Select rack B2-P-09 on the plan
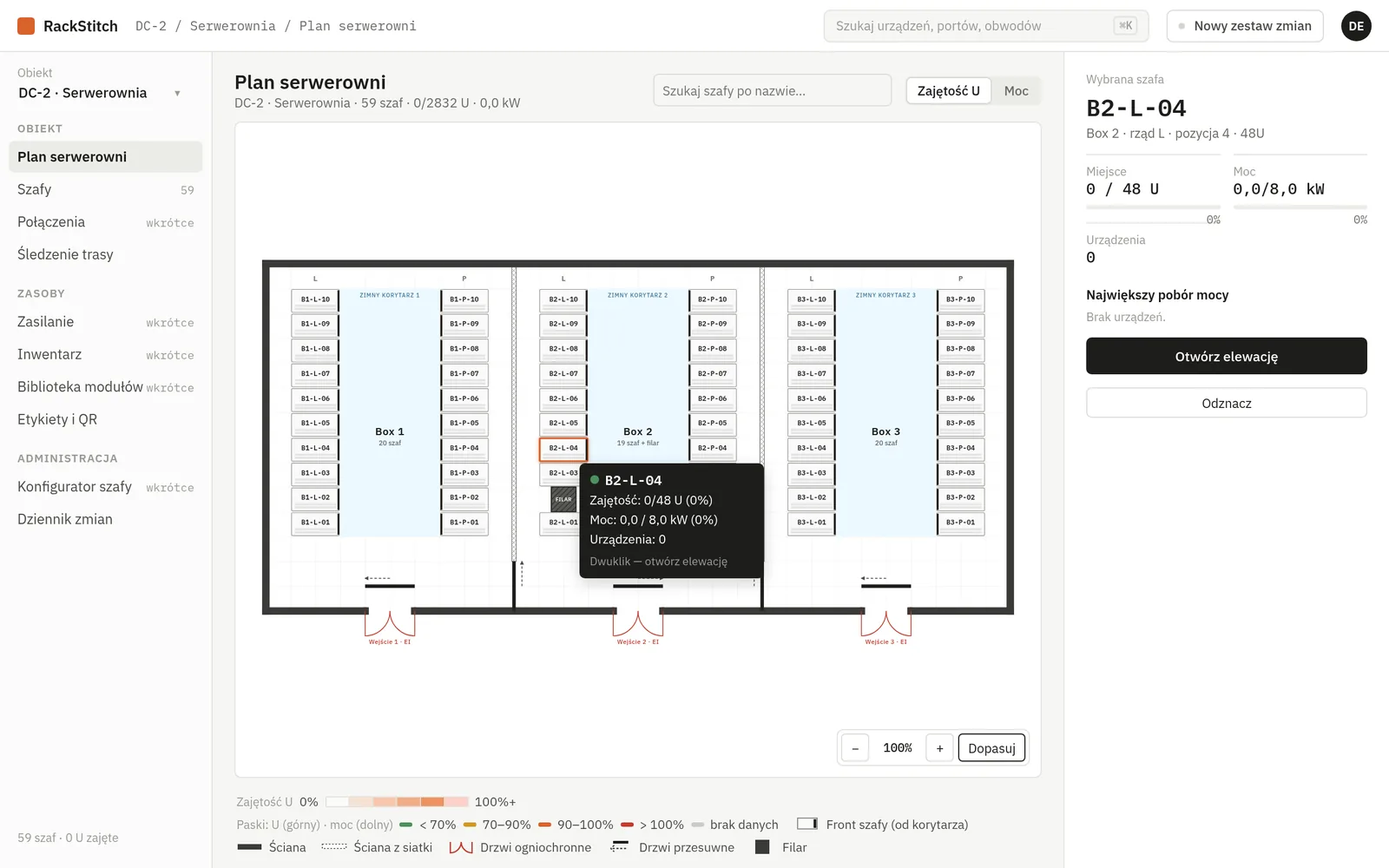This screenshot has width=1389, height=868. (713, 324)
